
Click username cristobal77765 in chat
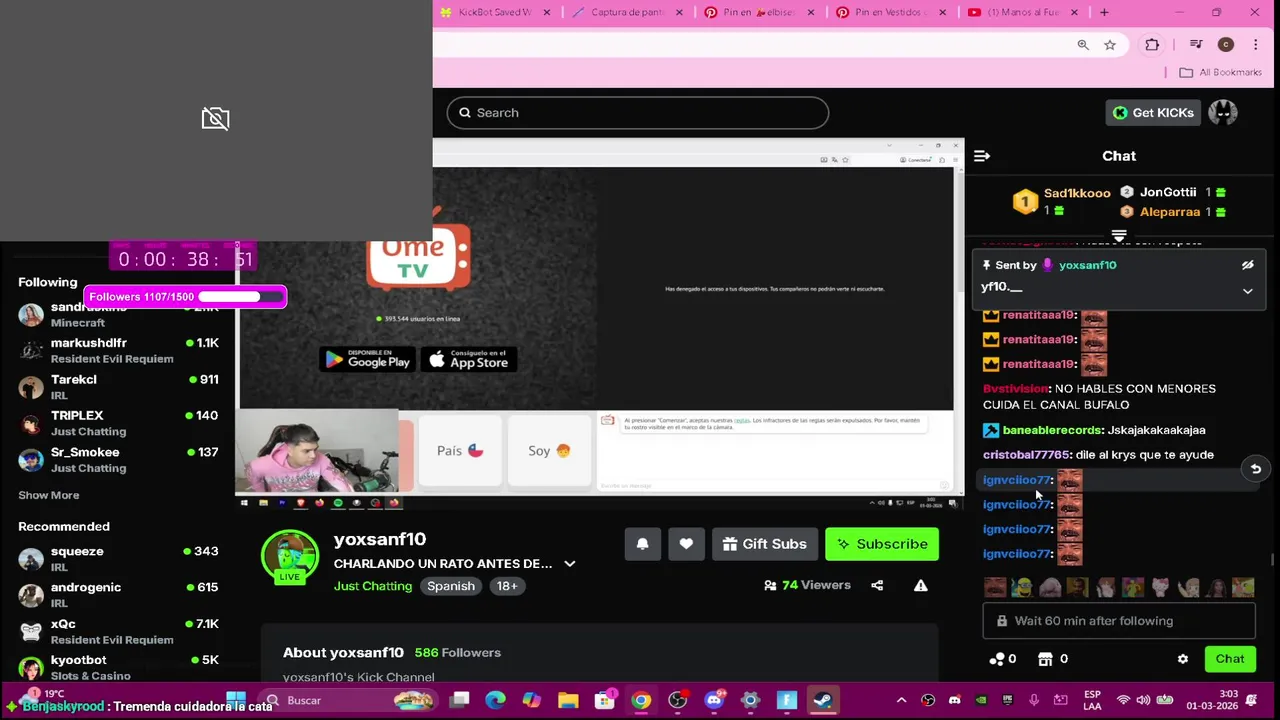tap(1027, 455)
